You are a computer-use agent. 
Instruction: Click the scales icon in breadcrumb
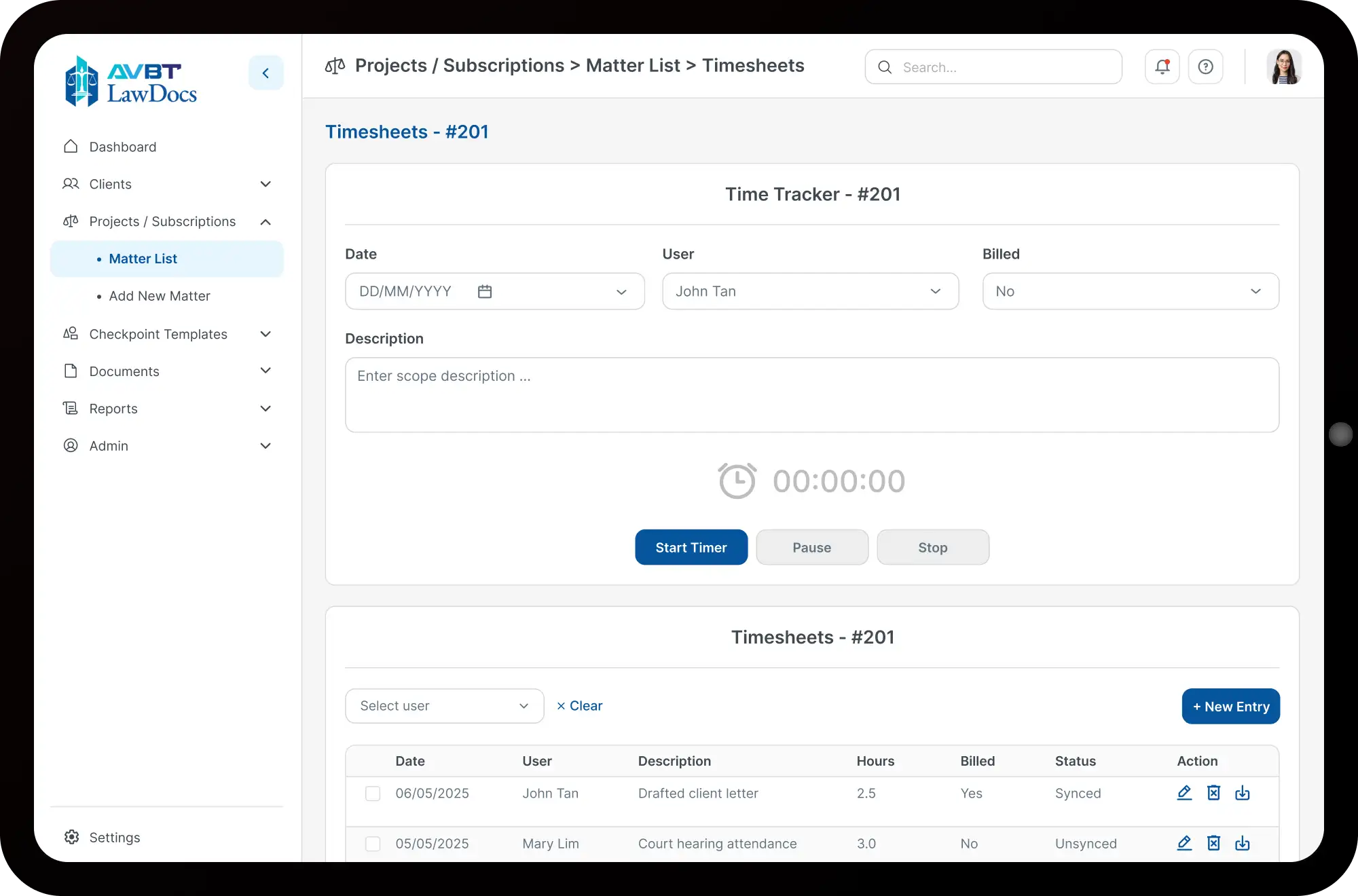coord(335,66)
